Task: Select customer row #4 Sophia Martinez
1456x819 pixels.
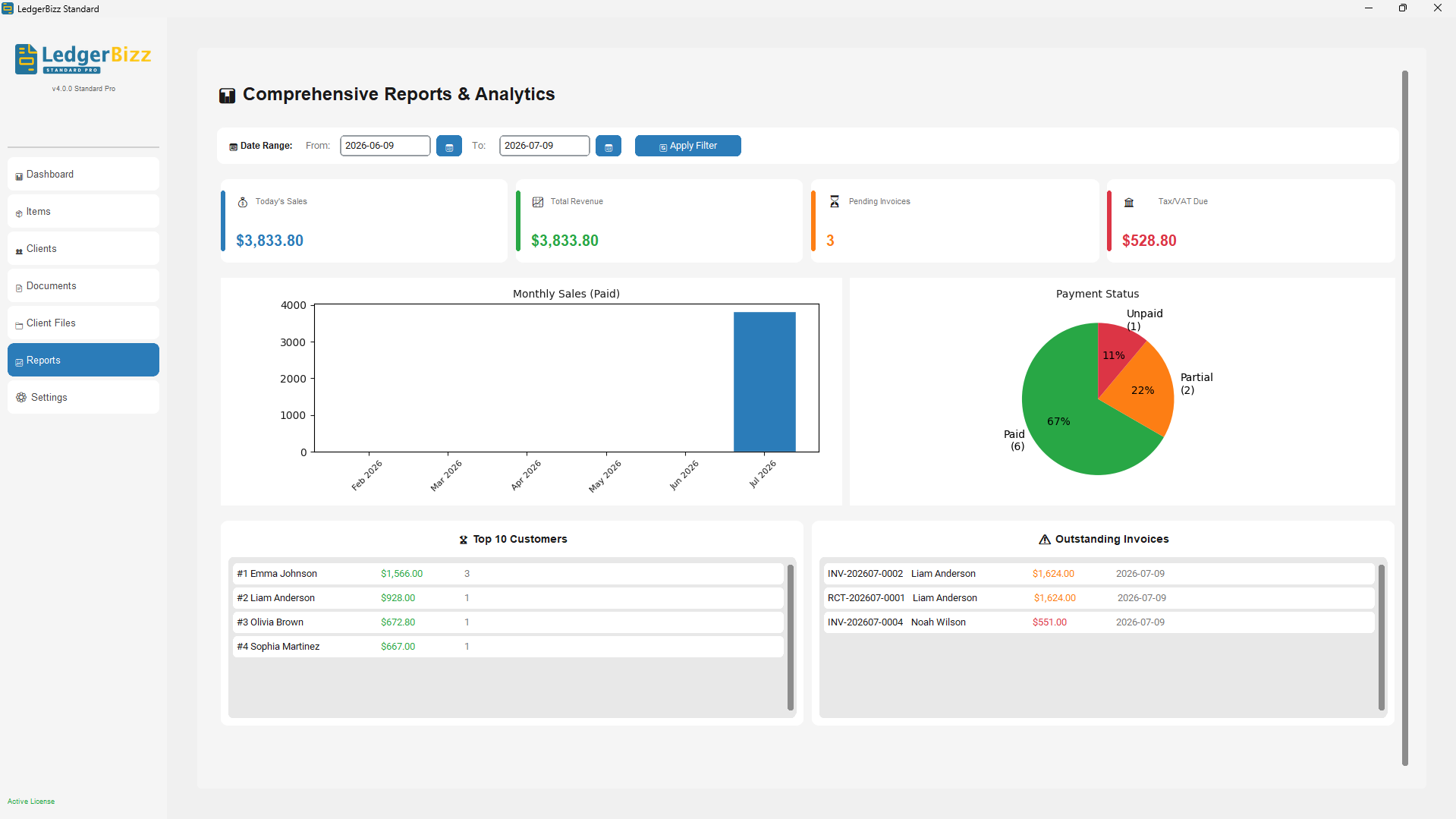Action: tap(508, 647)
